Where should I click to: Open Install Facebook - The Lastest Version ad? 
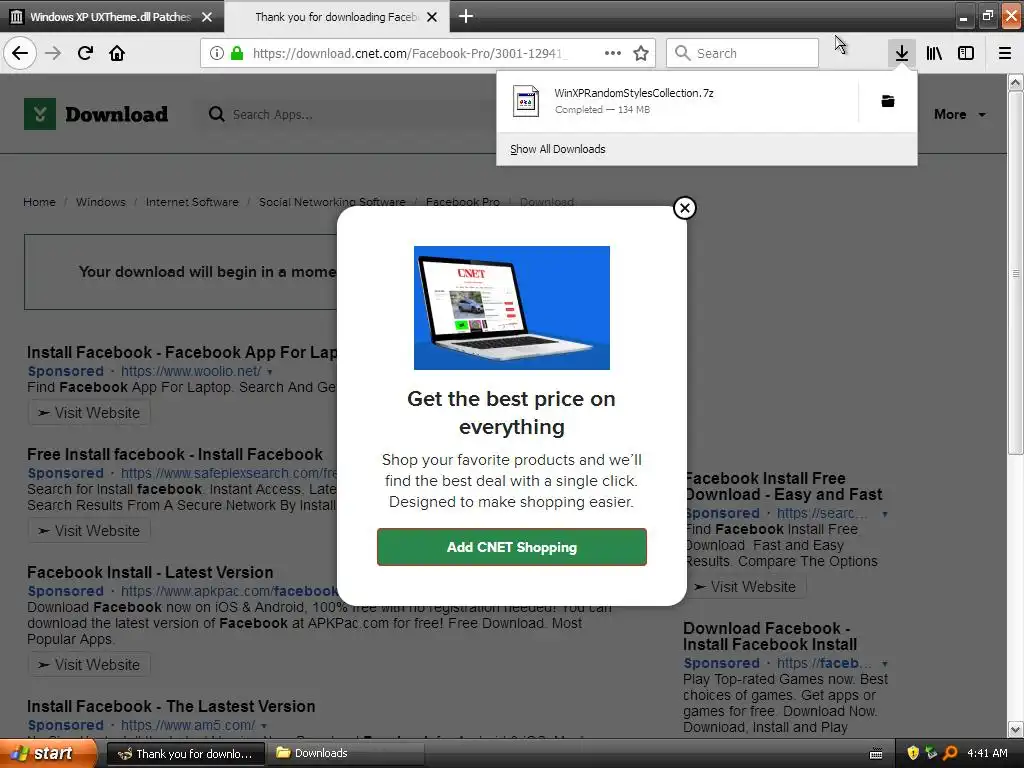171,706
